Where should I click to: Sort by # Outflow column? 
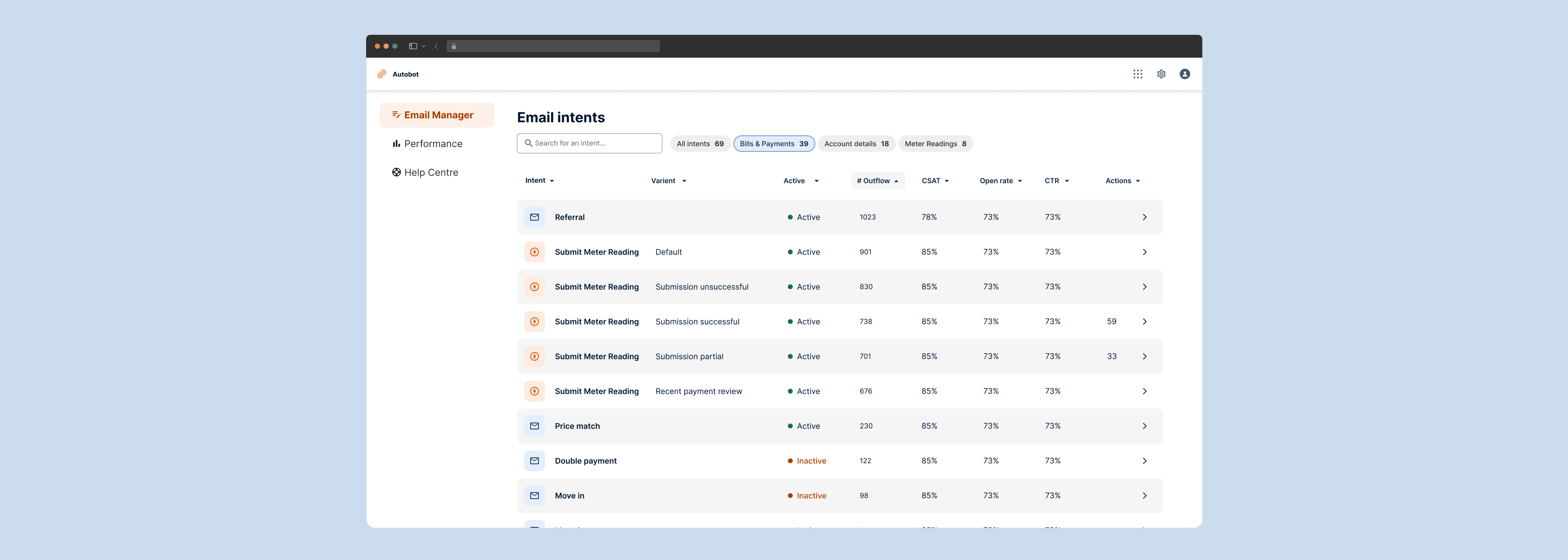click(x=878, y=181)
